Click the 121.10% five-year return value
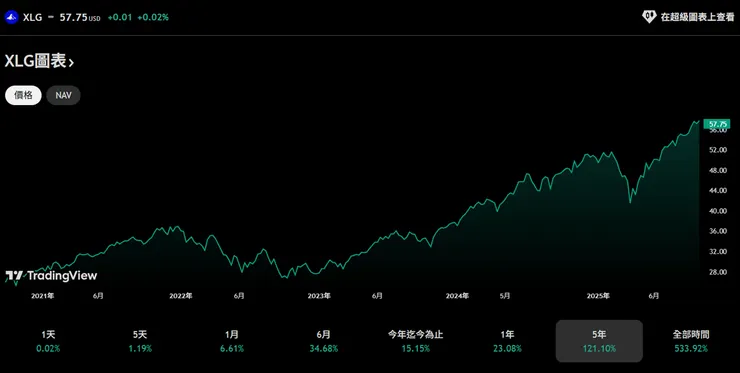 point(599,349)
